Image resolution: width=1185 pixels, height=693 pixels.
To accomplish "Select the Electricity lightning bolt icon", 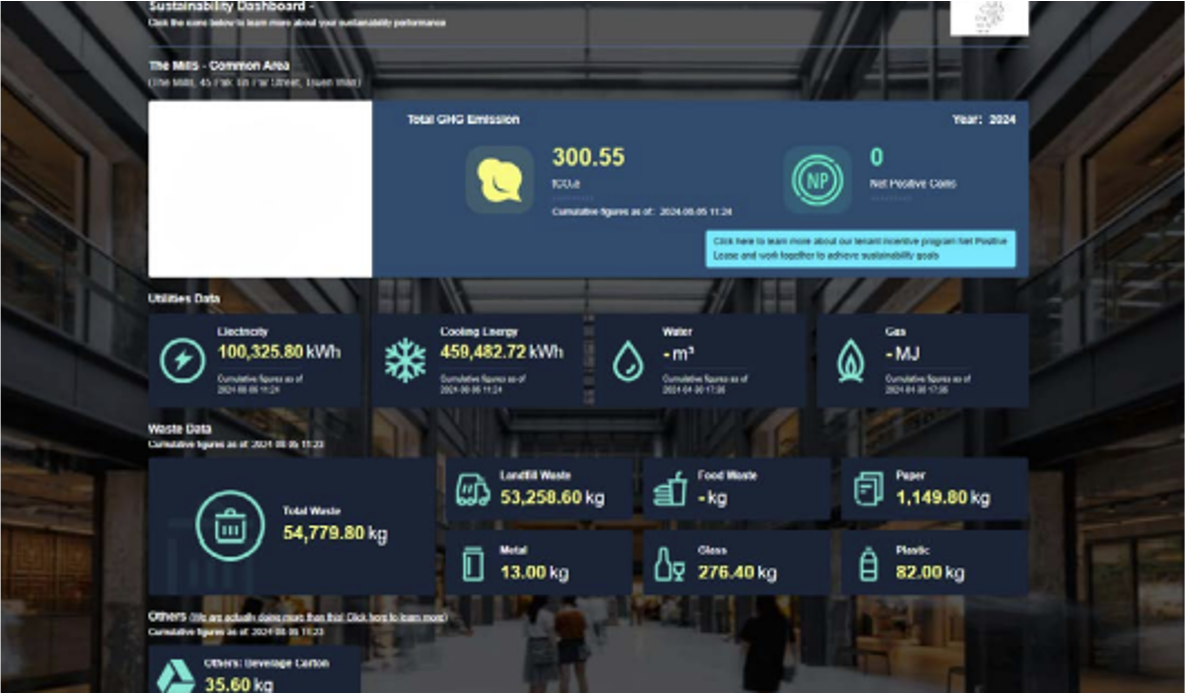I will pyautogui.click(x=183, y=361).
